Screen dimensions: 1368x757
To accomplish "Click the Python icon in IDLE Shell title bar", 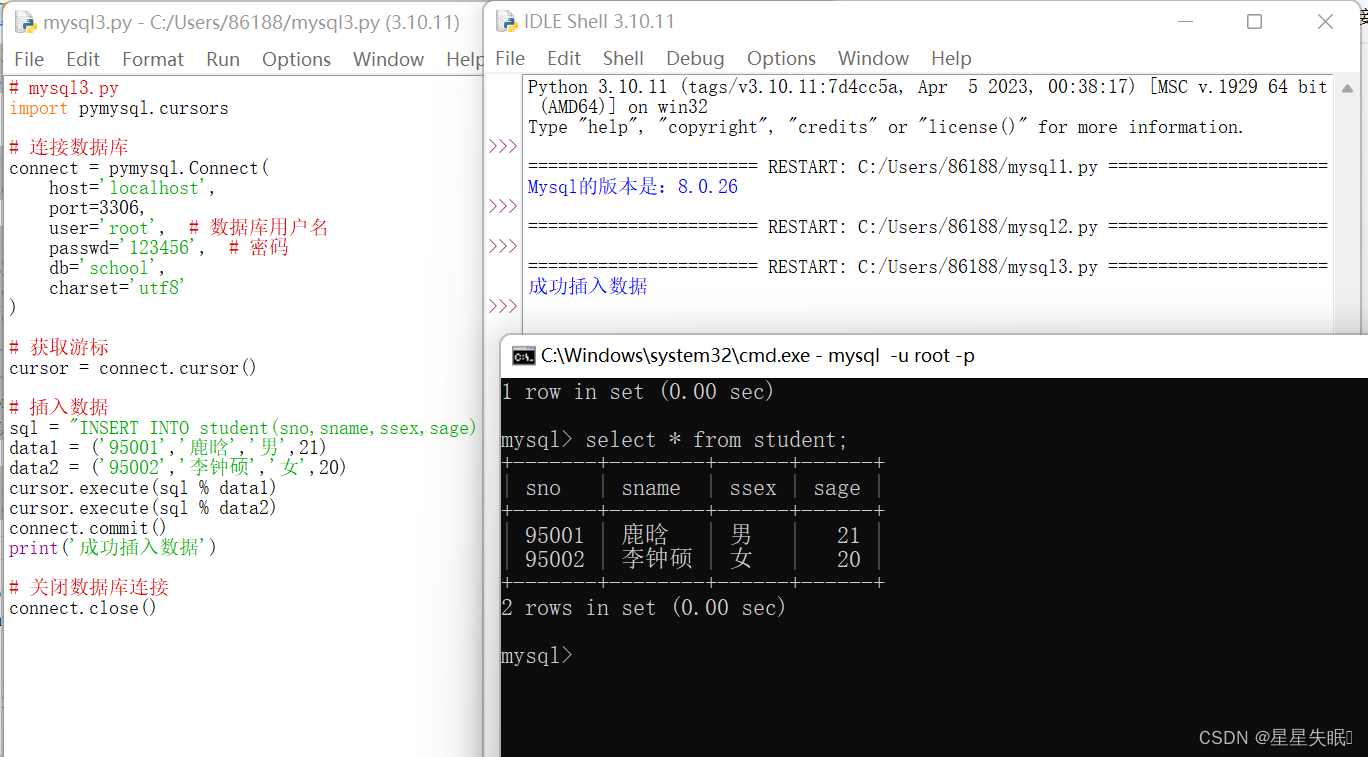I will click(x=505, y=20).
